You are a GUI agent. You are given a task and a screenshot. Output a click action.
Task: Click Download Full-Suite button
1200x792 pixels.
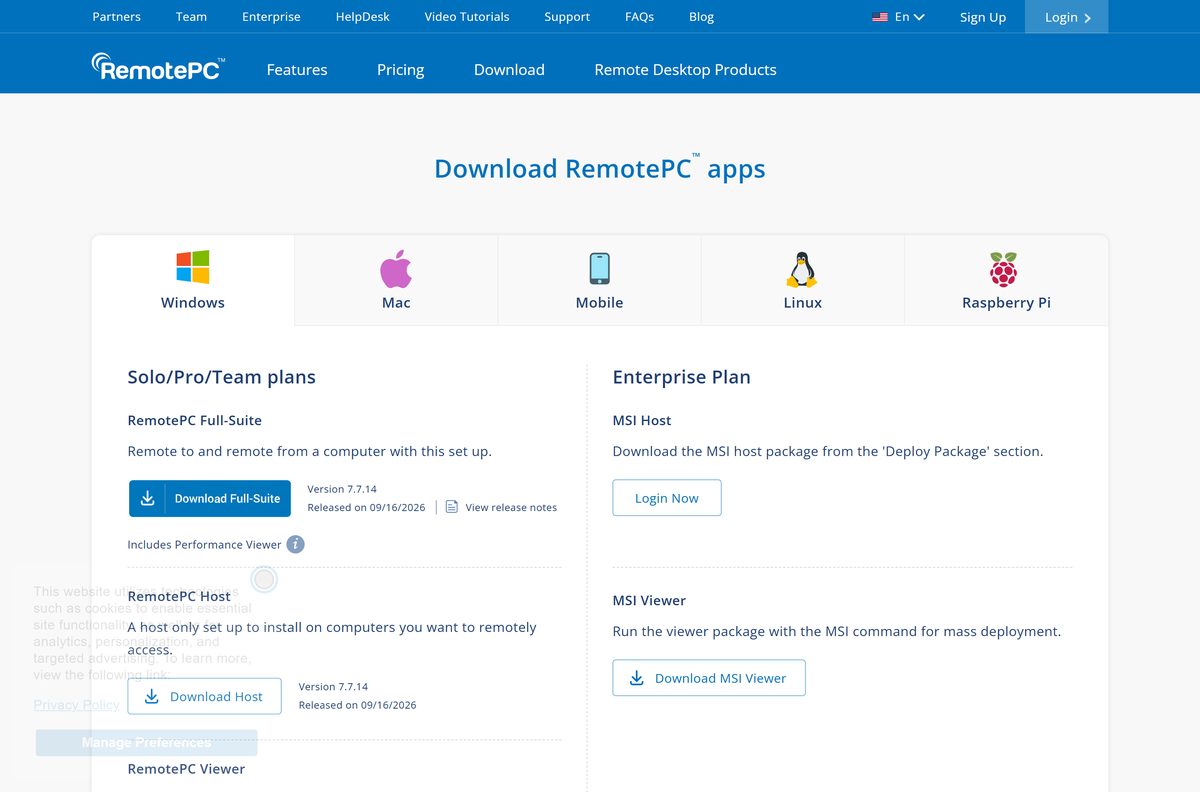coord(210,498)
